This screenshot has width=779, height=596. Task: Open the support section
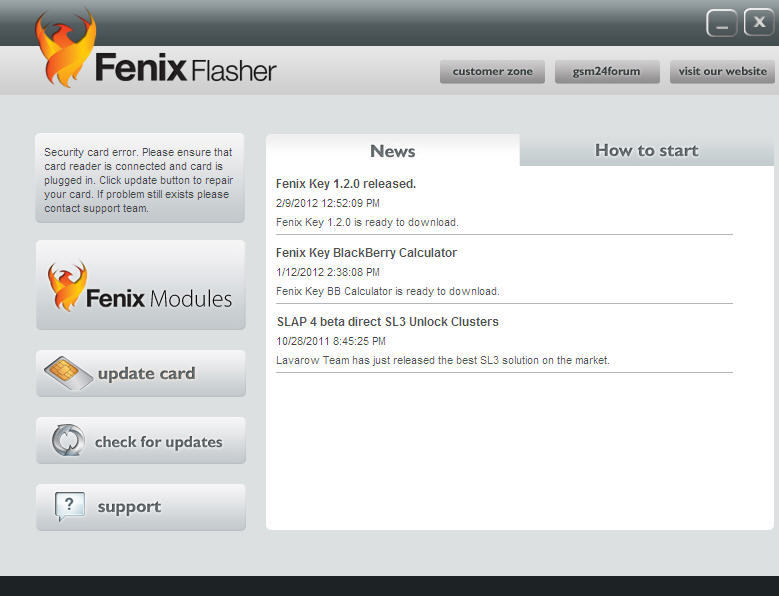coord(129,507)
